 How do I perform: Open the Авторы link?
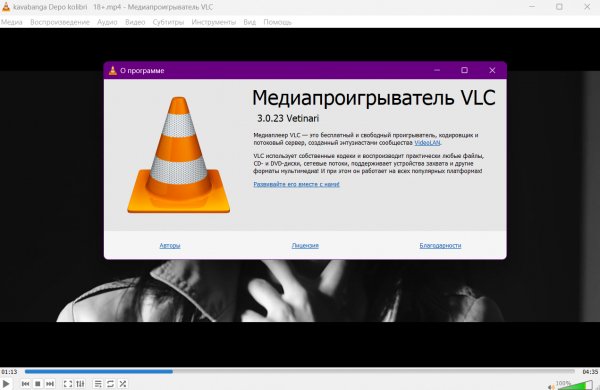point(170,245)
